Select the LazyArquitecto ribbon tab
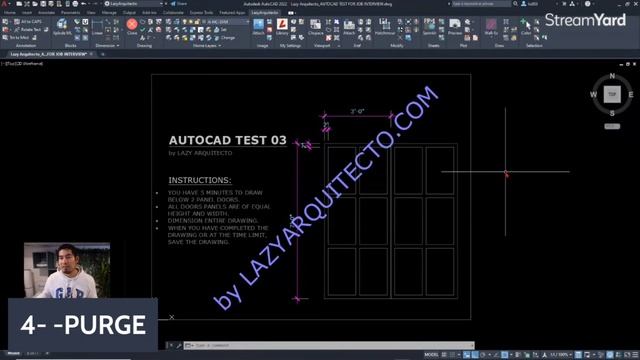Image resolution: width=640 pixels, height=360 pixels. pyautogui.click(x=264, y=13)
